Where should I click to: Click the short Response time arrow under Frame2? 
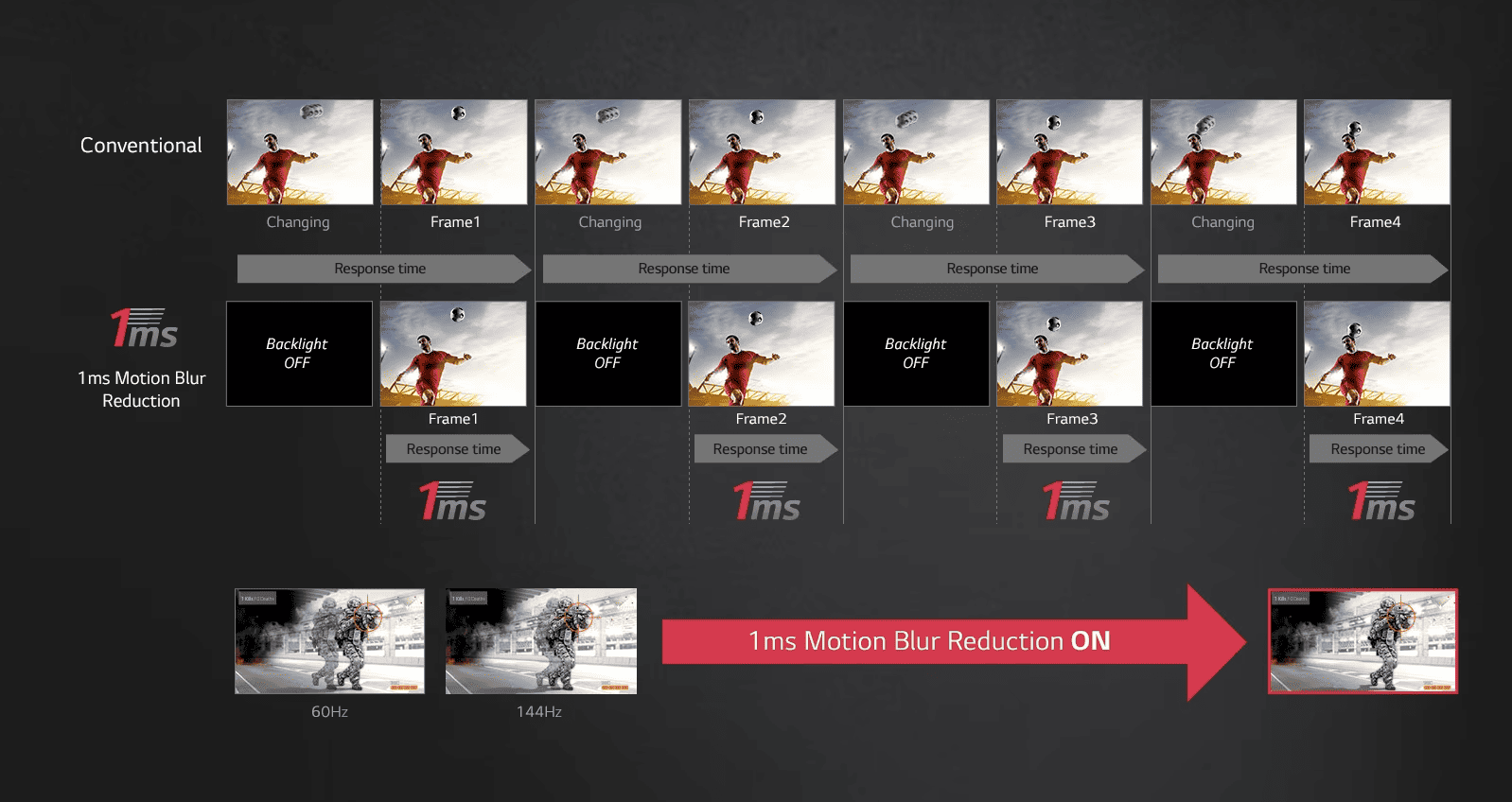763,449
